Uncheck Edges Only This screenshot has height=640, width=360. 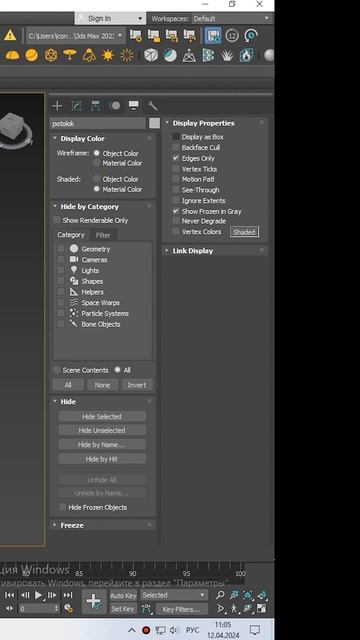click(176, 158)
